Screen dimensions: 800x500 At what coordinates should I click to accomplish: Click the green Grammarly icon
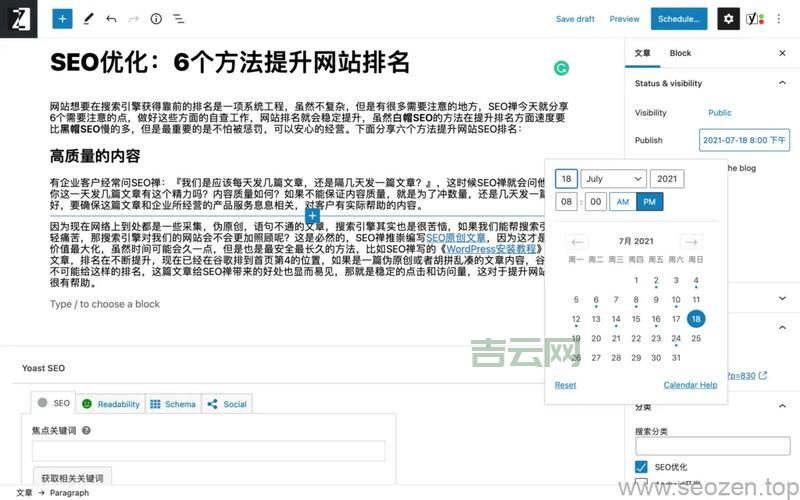[561, 68]
